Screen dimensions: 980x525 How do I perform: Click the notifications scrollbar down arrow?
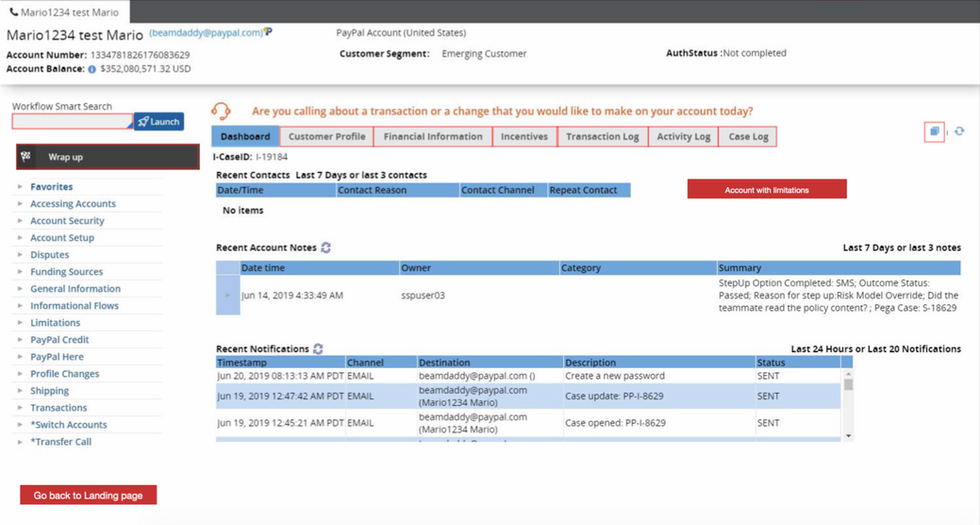click(848, 436)
